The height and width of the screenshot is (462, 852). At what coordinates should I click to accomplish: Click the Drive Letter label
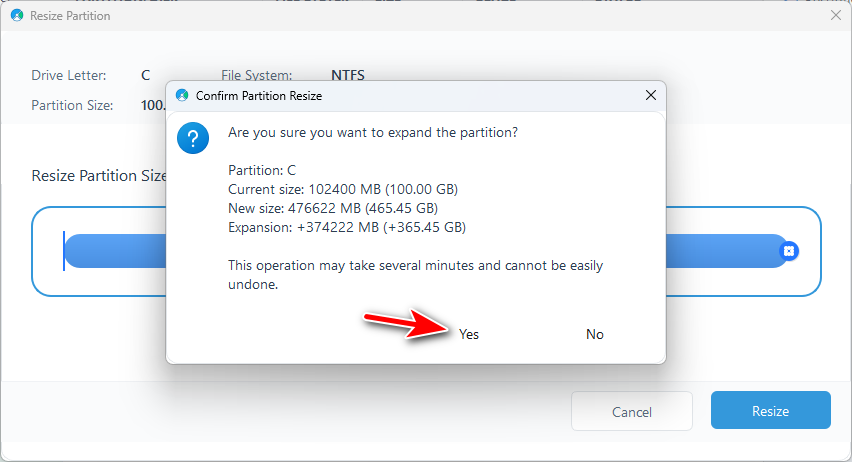pos(68,75)
